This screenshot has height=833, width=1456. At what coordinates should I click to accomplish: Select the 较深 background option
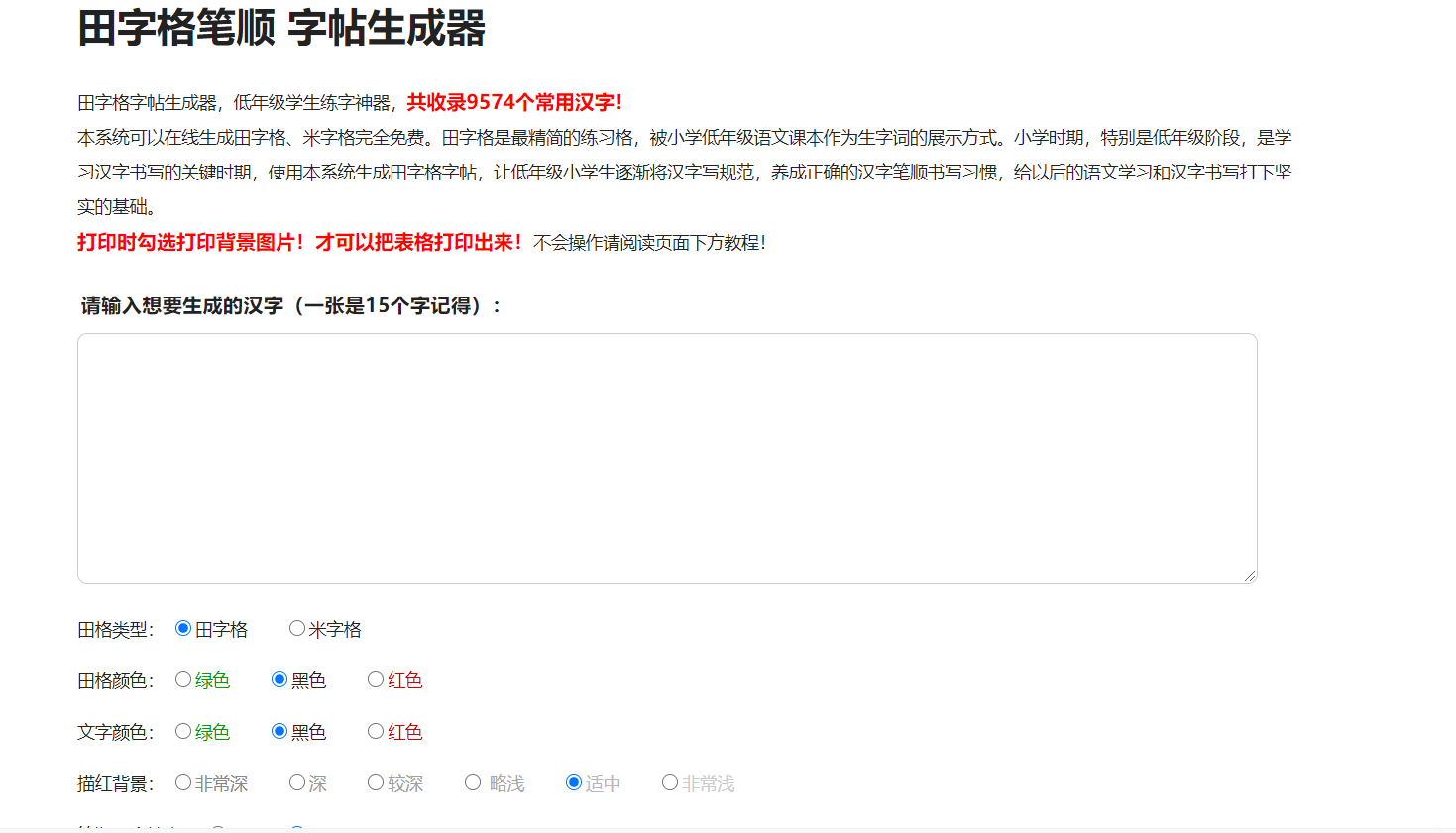375,782
